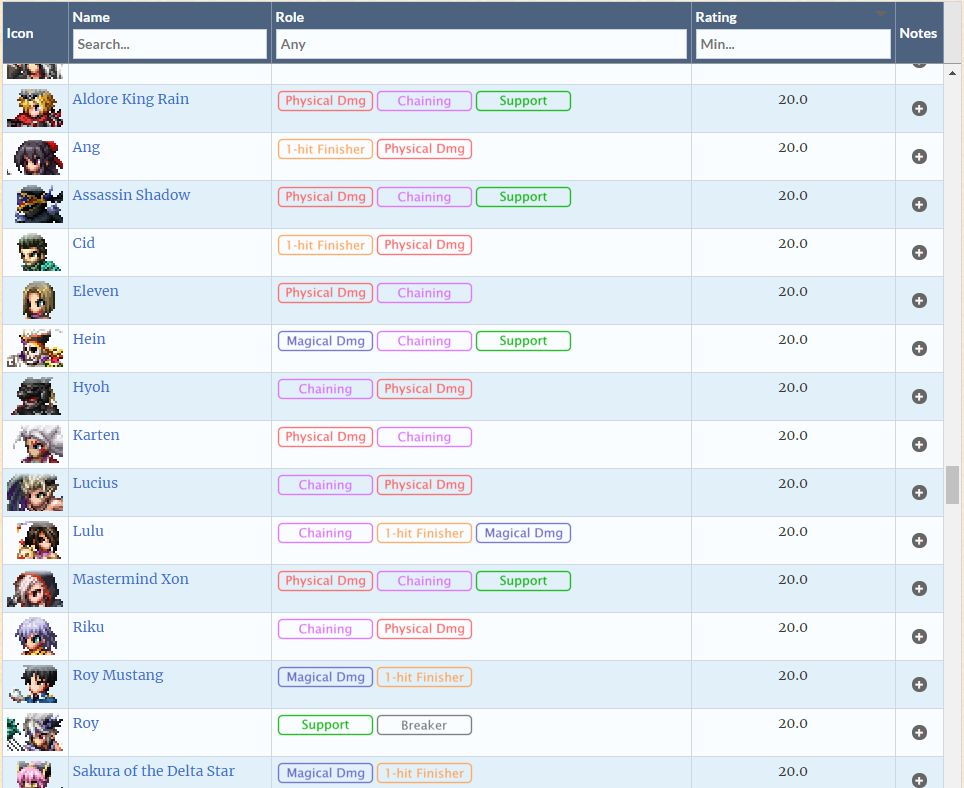This screenshot has height=788, width=964.
Task: Expand notes plus icon for Ang
Action: (919, 157)
